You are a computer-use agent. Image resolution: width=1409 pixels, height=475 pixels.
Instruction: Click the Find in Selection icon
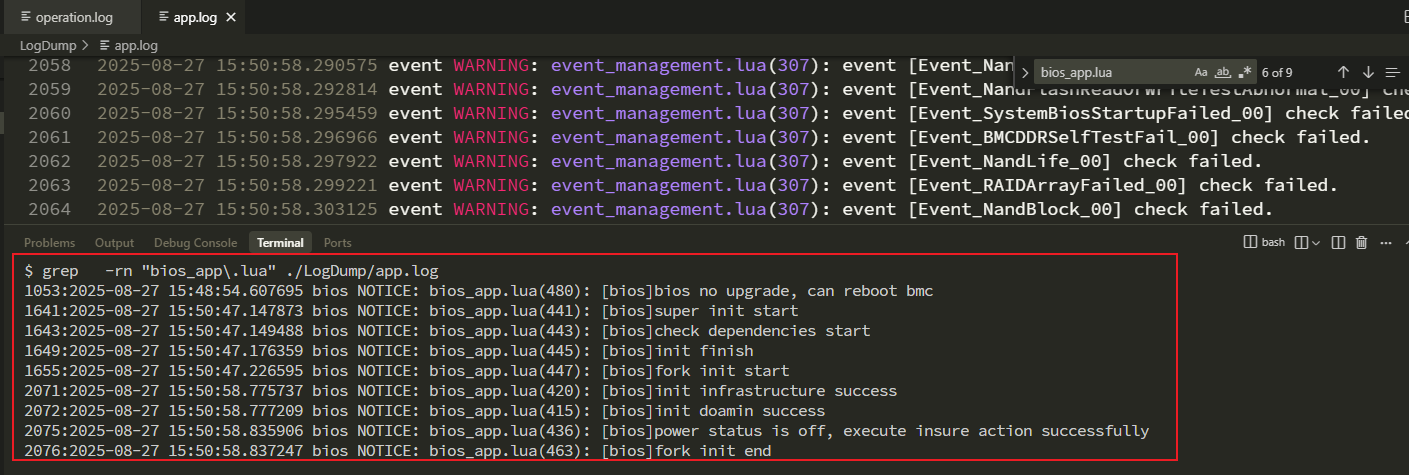pos(1393,72)
